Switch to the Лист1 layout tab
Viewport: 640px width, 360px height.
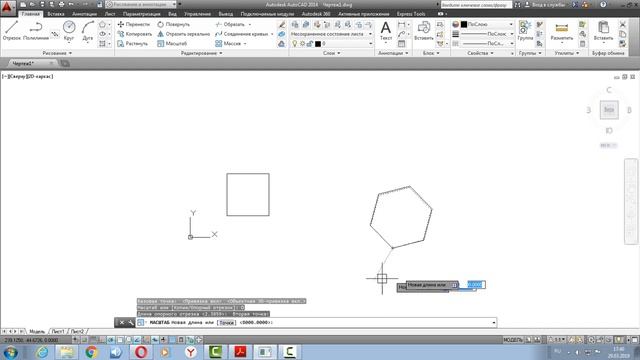click(x=58, y=331)
